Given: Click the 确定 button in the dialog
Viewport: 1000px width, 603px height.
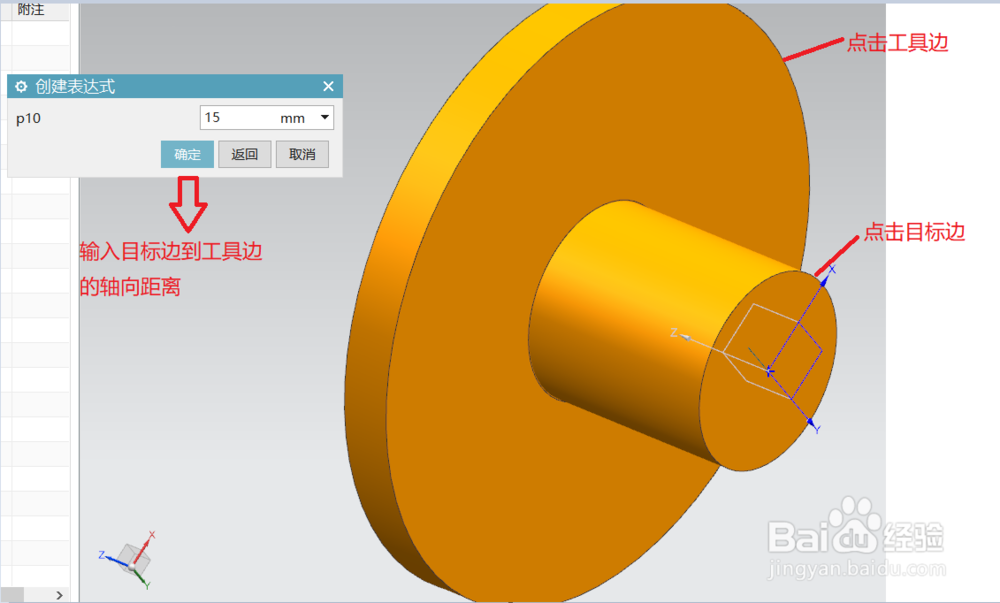Looking at the screenshot, I should (187, 154).
